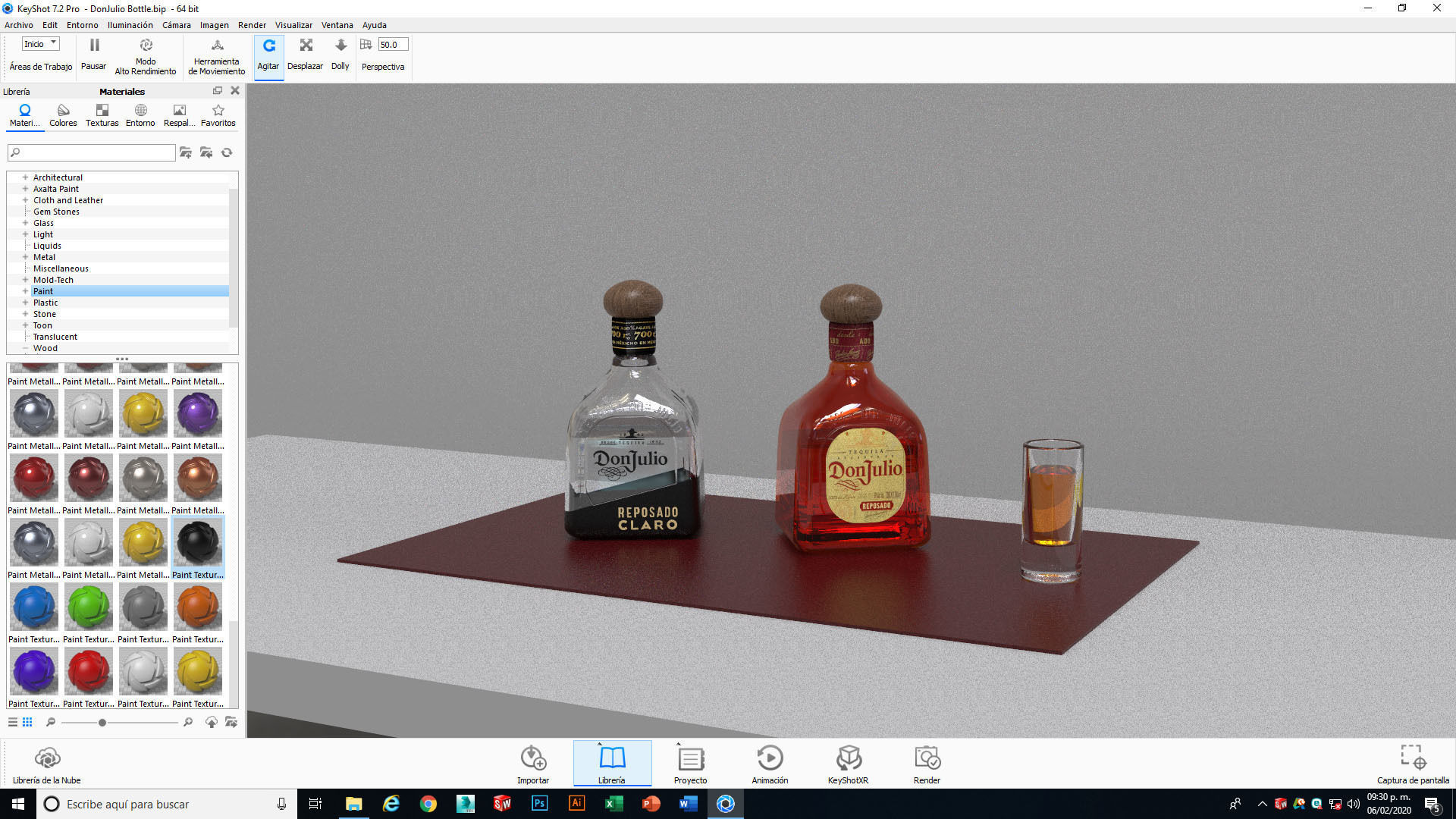Image resolution: width=1456 pixels, height=819 pixels.
Task: Select the Agitar camera tool
Action: pos(268,56)
